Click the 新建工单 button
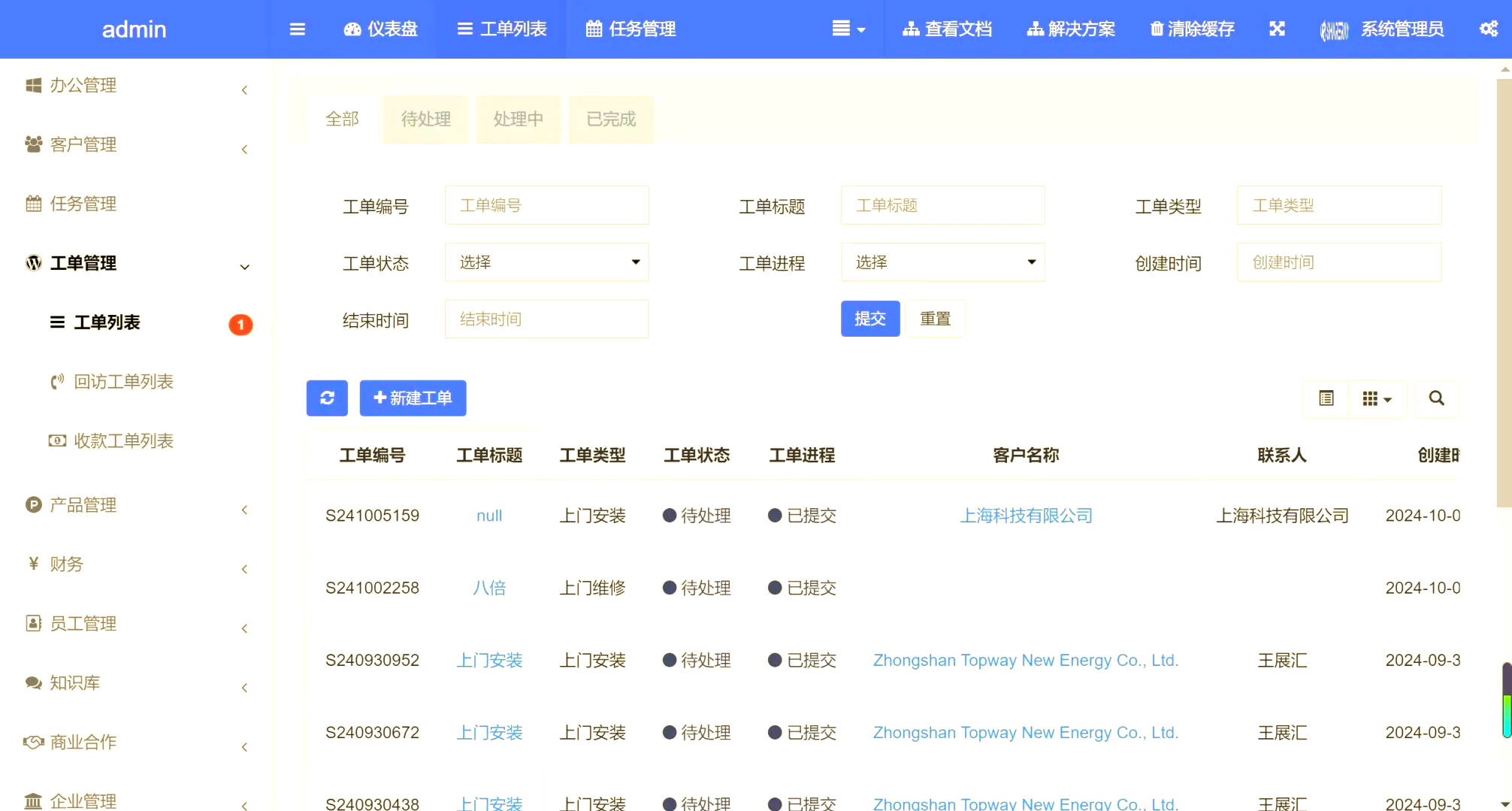 [413, 398]
